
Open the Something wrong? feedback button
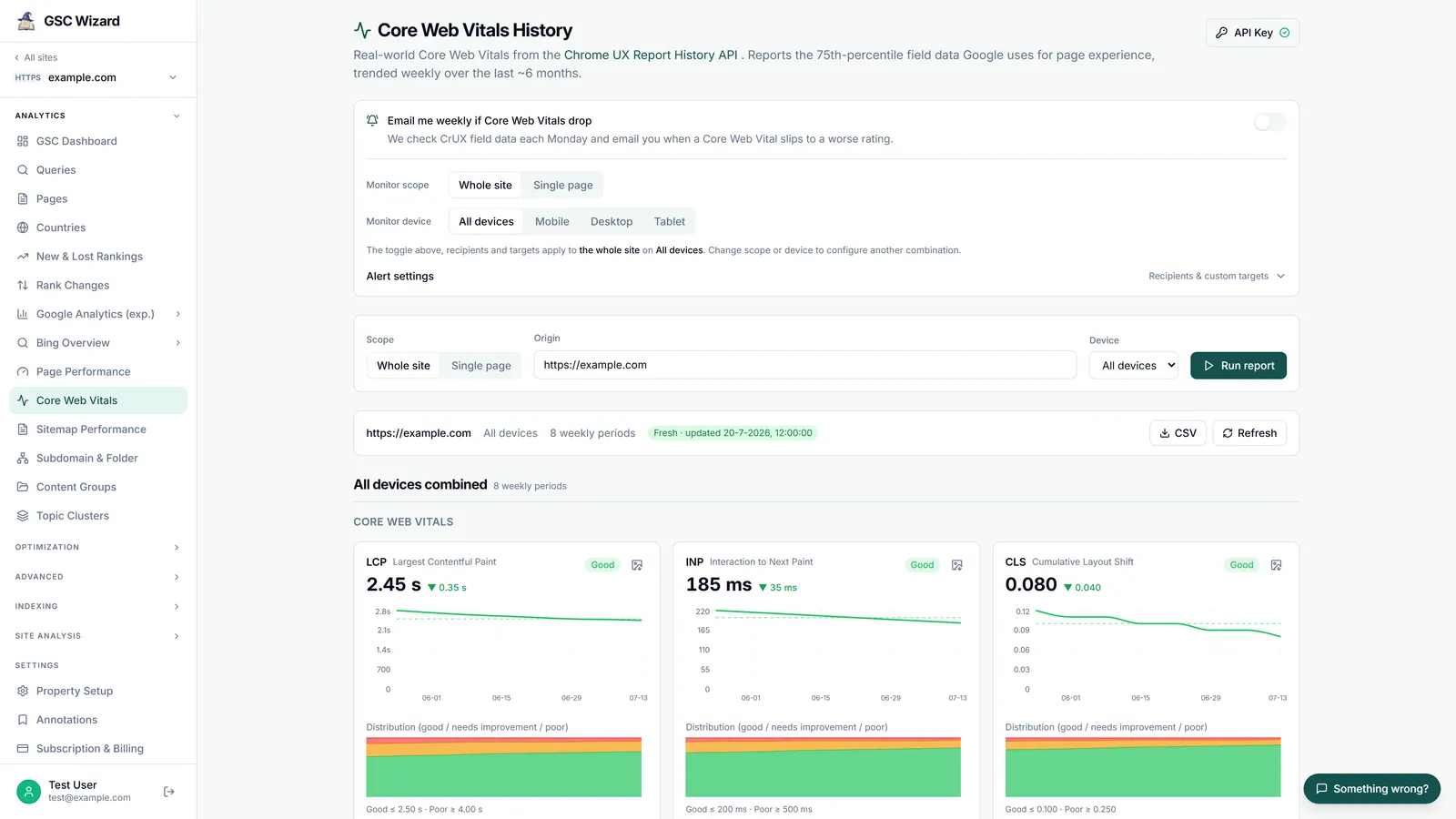[x=1371, y=789]
